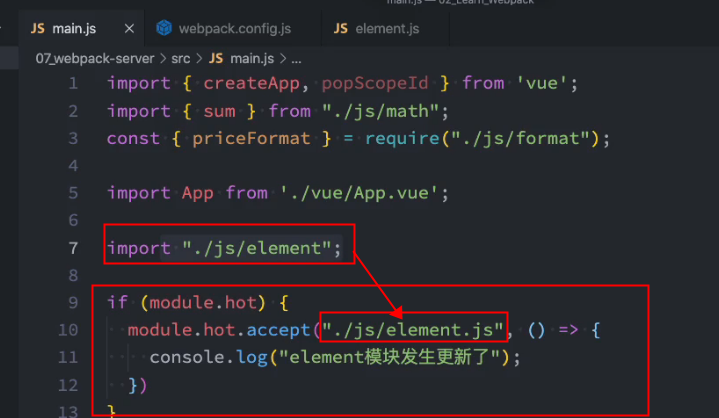
Task: Select main.js in the breadcrumb path
Action: (x=252, y=59)
